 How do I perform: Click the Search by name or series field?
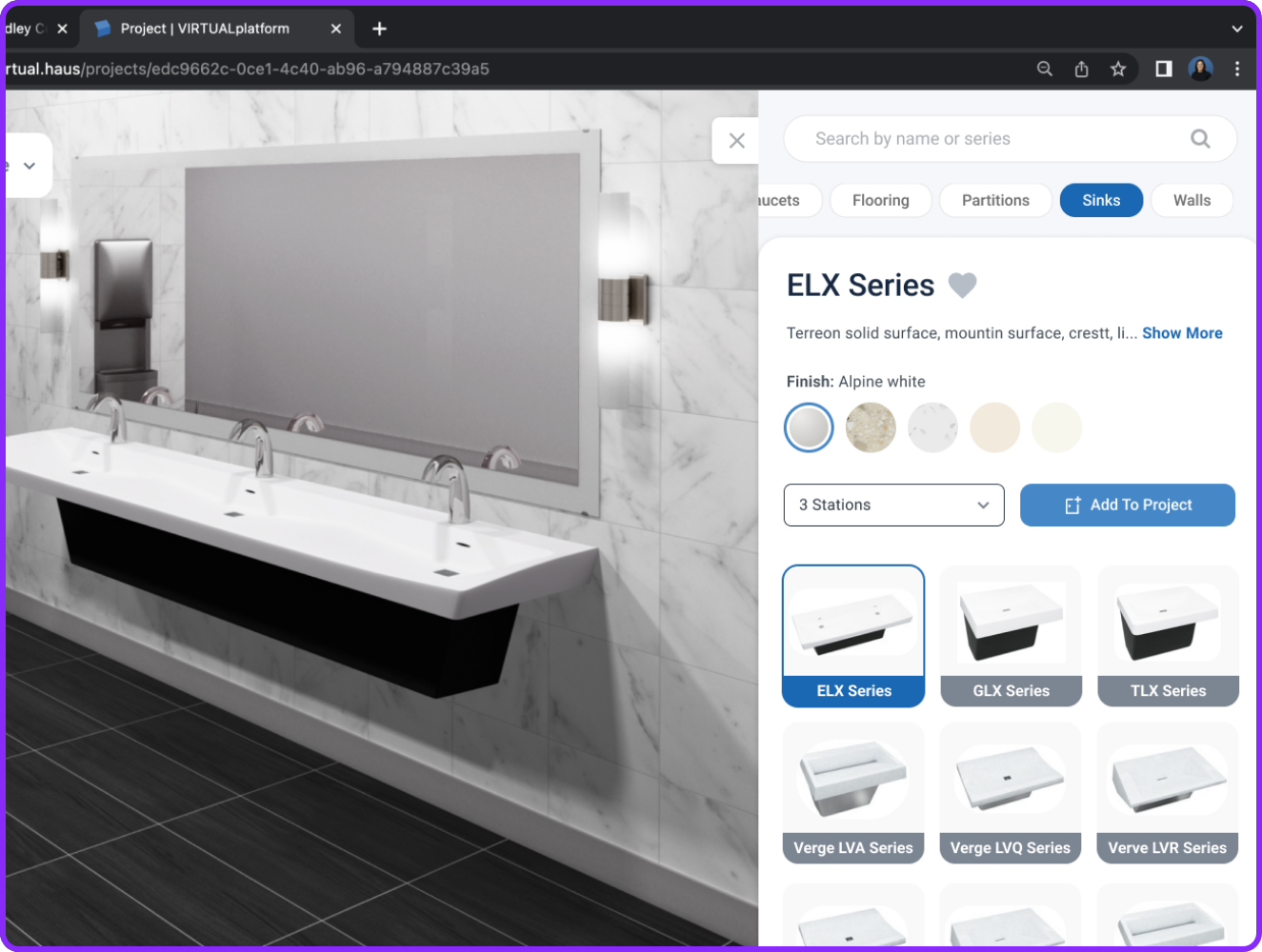pos(1010,139)
